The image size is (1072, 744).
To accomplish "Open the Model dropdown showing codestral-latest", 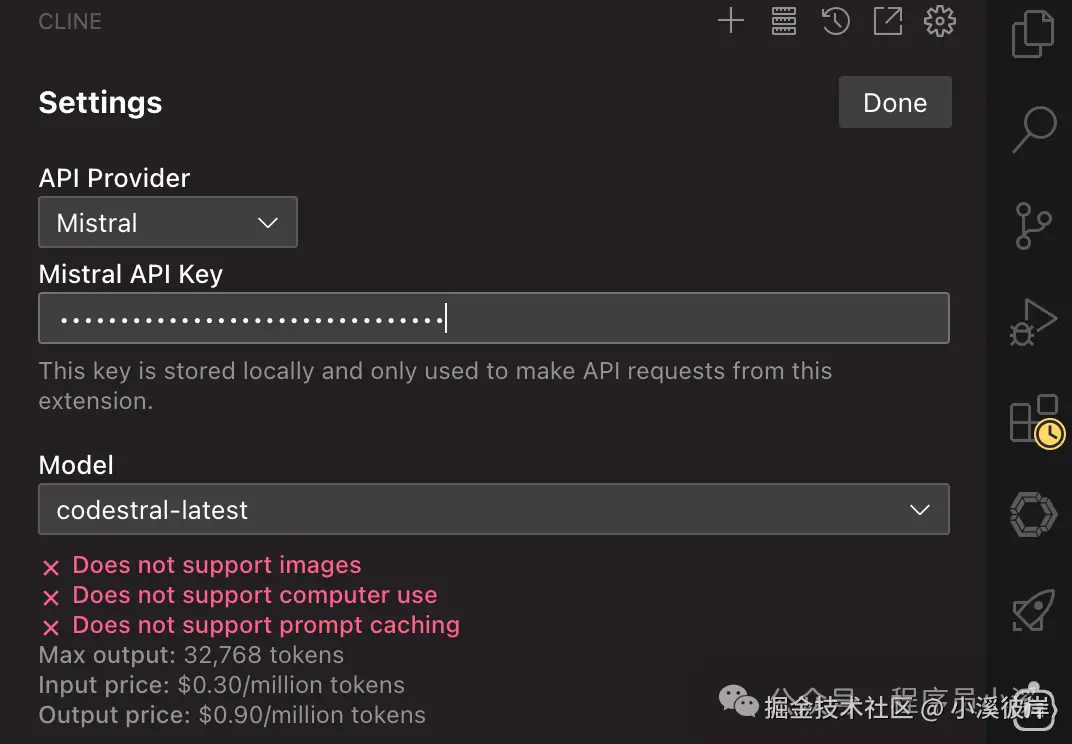I will point(493,510).
